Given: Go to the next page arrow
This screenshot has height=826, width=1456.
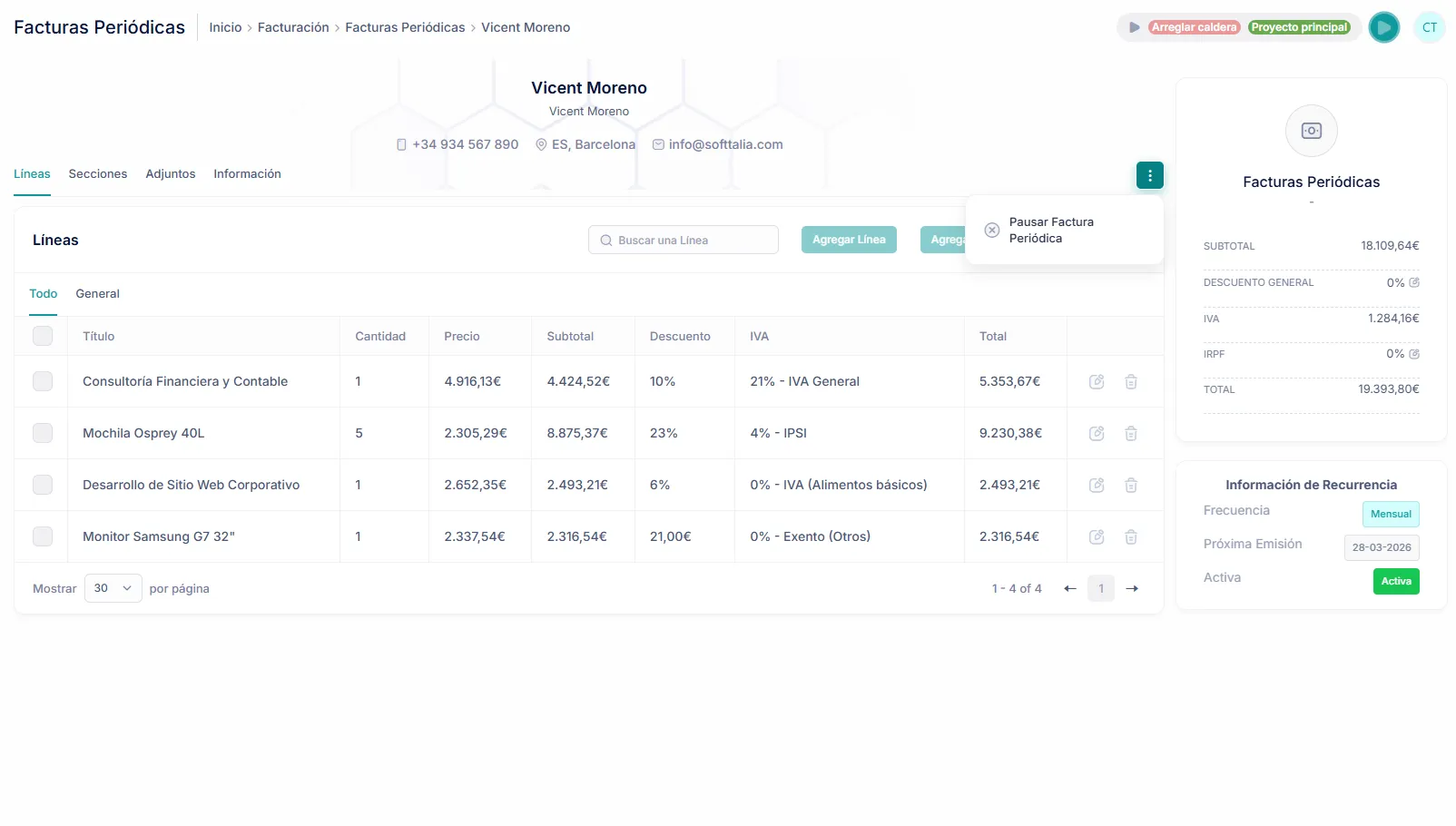Looking at the screenshot, I should click(1132, 589).
